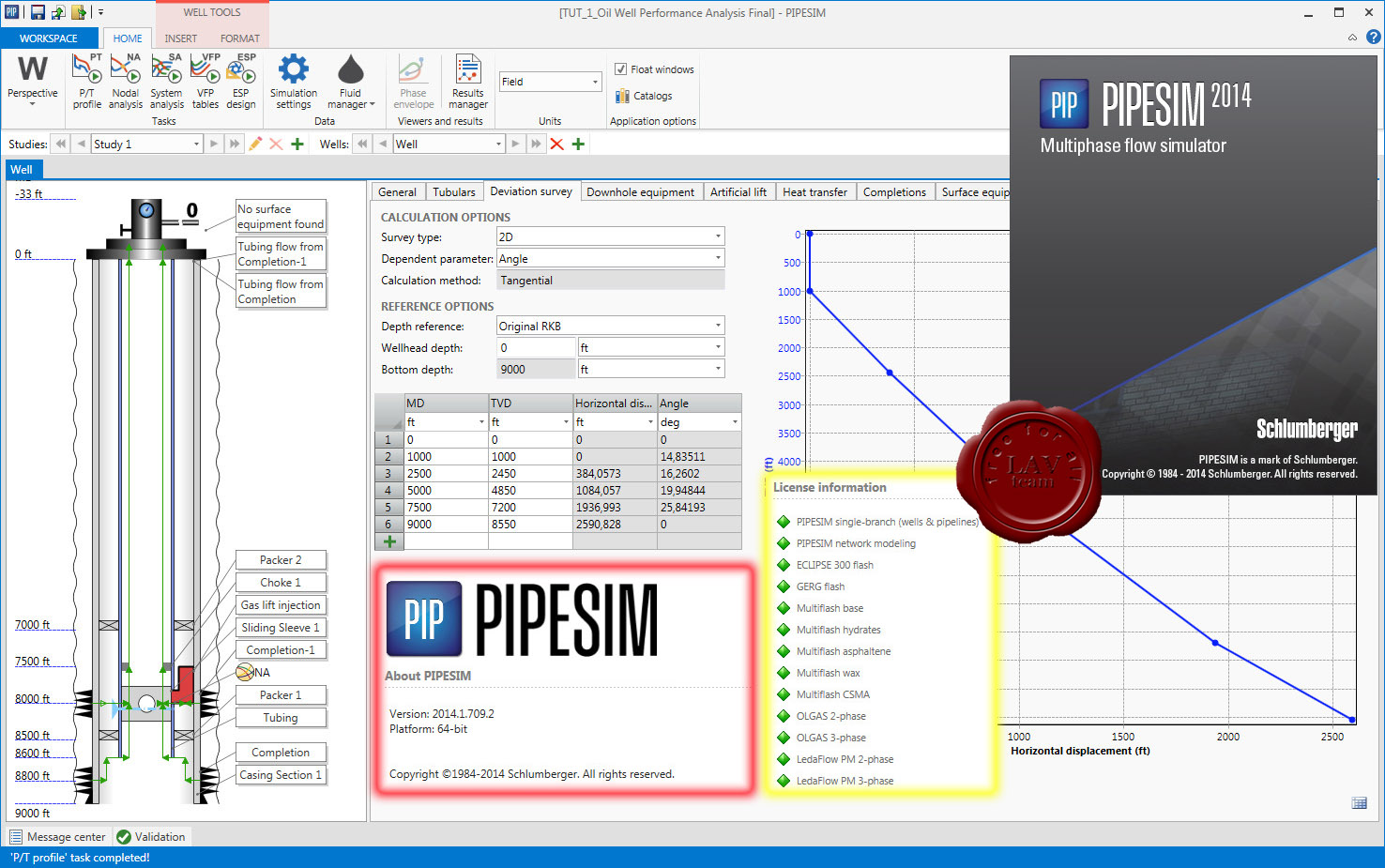
Task: Open the Depth reference dropdown
Action: (x=717, y=325)
